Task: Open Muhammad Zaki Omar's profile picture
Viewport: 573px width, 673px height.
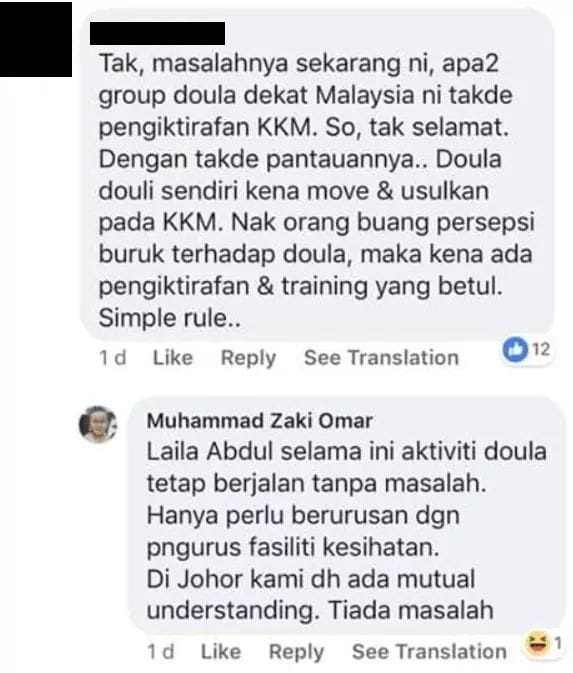Action: 98,424
